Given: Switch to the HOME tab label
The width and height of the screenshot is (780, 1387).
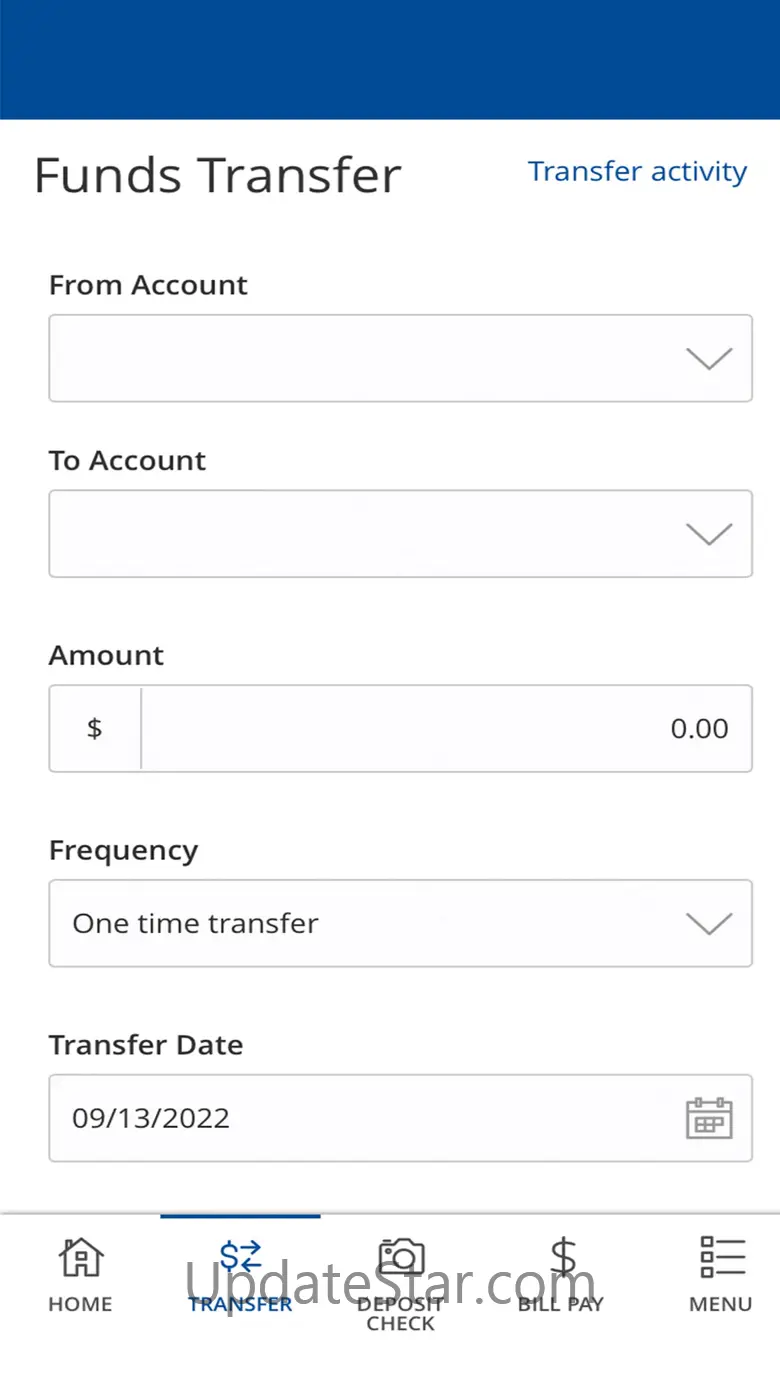Looking at the screenshot, I should tap(80, 1304).
